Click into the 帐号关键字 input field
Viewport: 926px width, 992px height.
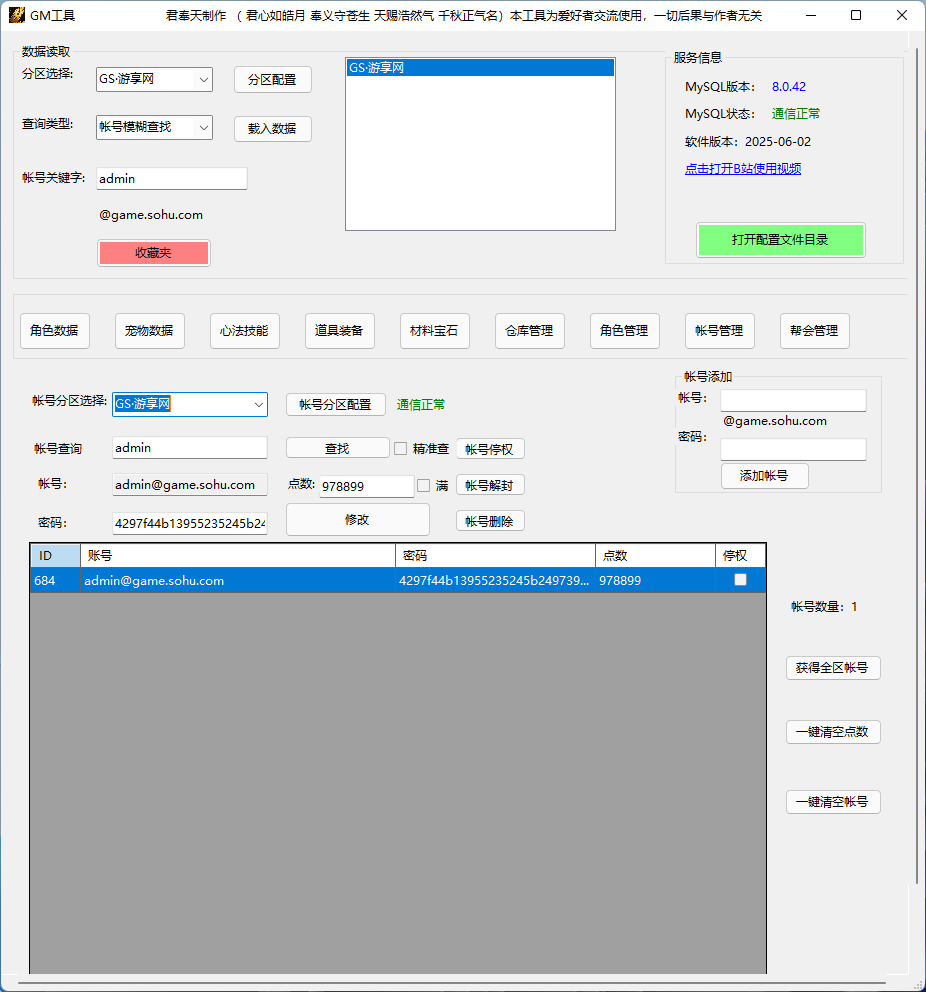tap(171, 179)
